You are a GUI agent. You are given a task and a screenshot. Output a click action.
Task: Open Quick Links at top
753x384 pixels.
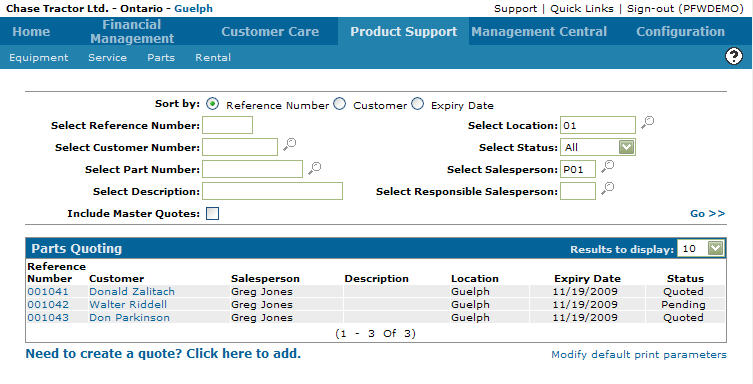[582, 9]
